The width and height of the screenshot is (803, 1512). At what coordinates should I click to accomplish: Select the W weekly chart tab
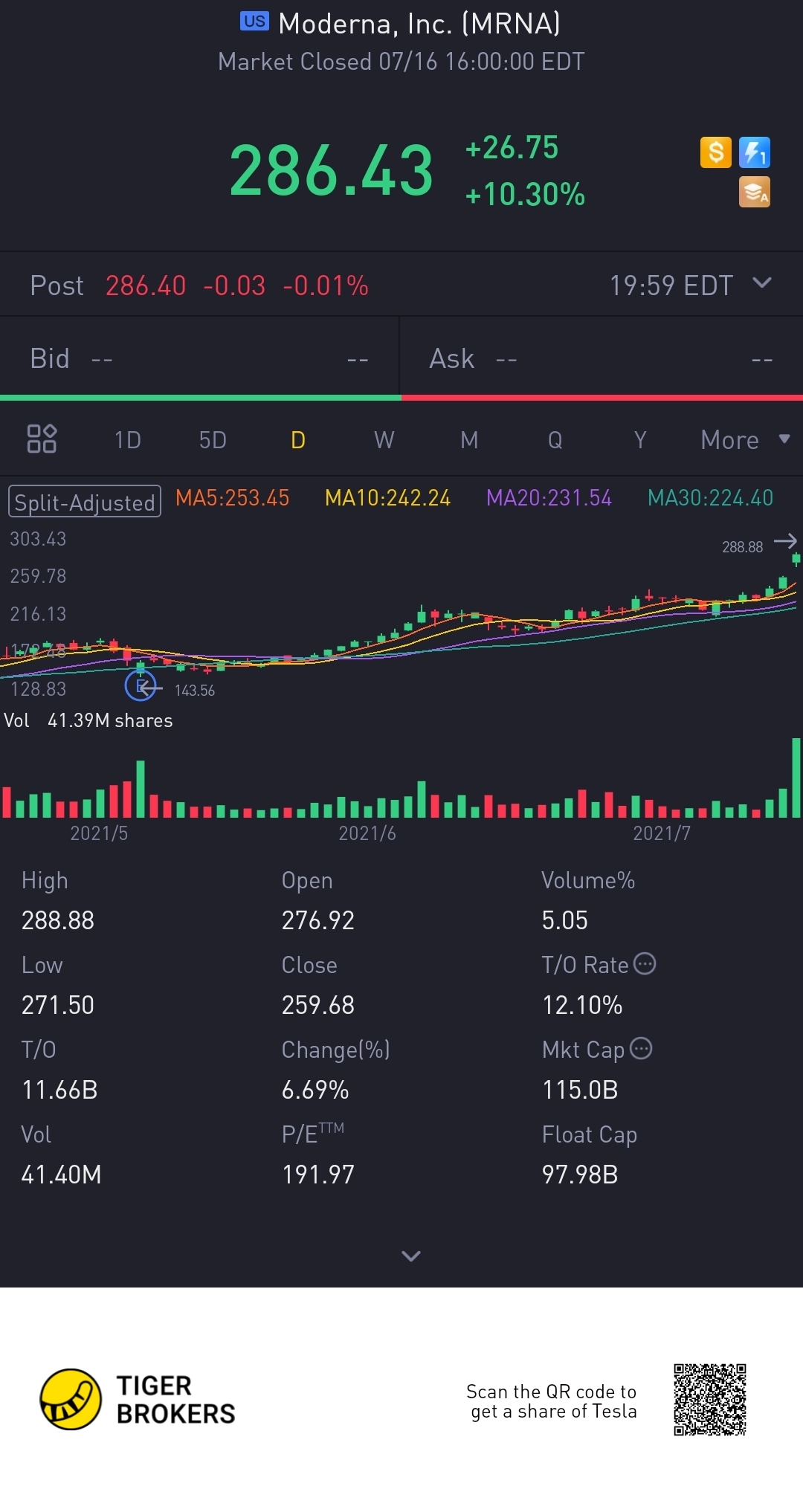(x=384, y=440)
